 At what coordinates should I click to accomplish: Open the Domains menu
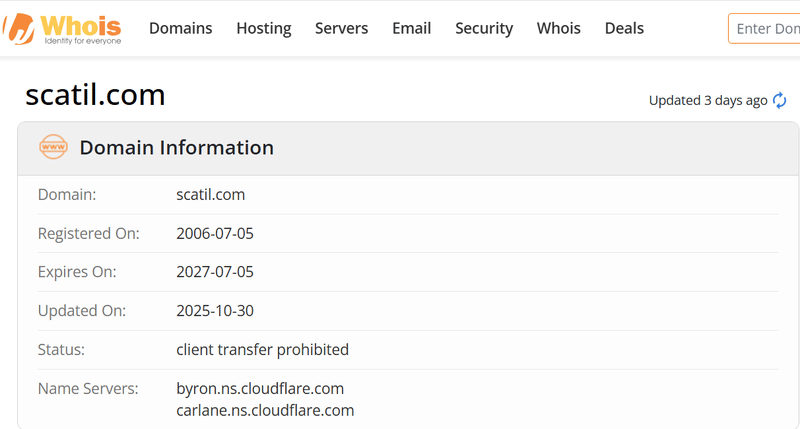click(x=181, y=28)
